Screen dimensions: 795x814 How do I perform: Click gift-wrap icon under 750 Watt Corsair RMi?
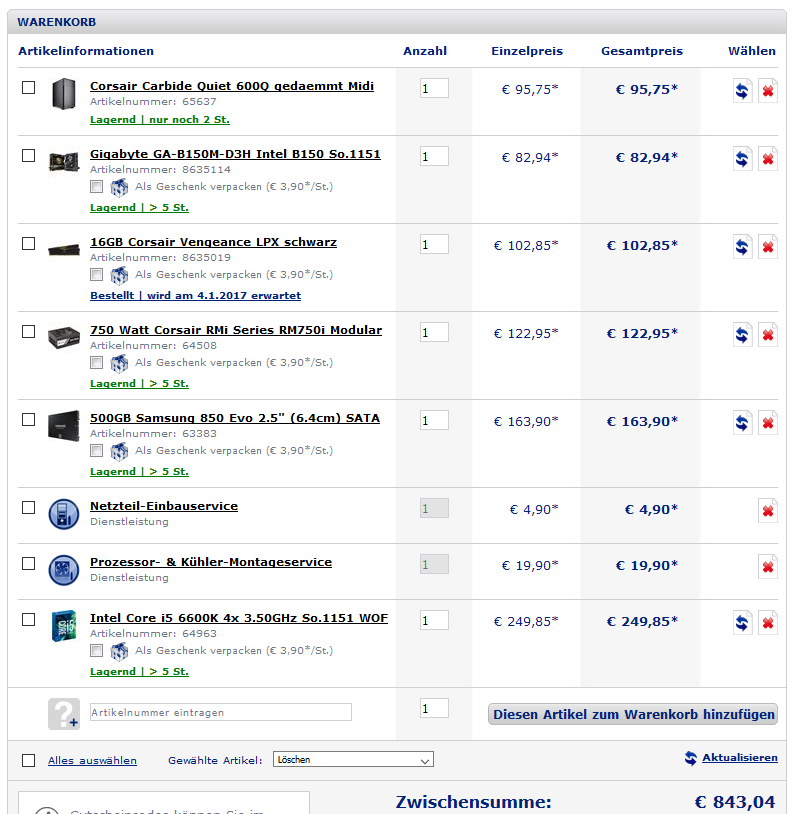click(119, 363)
